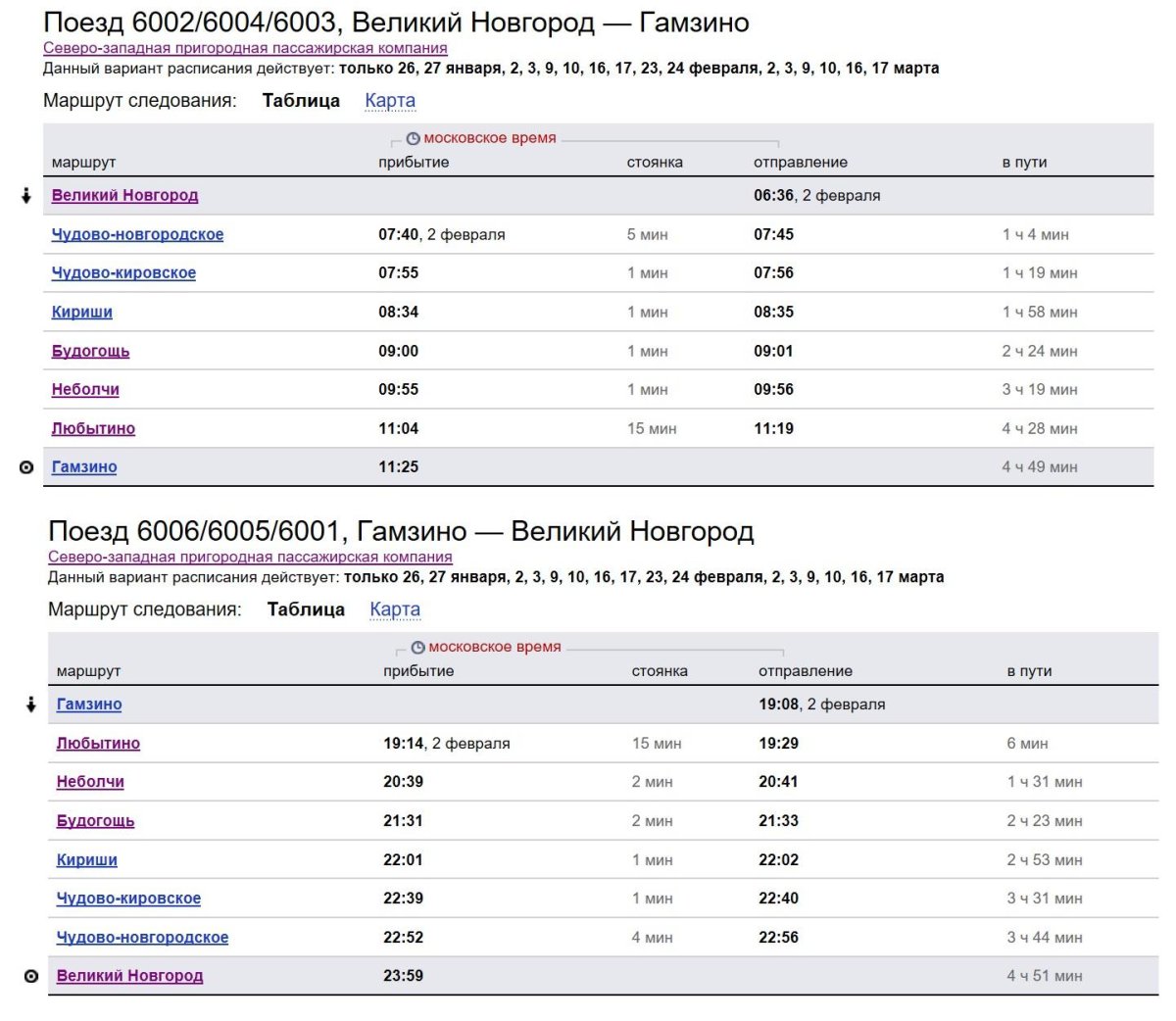Click the arrival target icon beside Великий Новгород

[29, 975]
